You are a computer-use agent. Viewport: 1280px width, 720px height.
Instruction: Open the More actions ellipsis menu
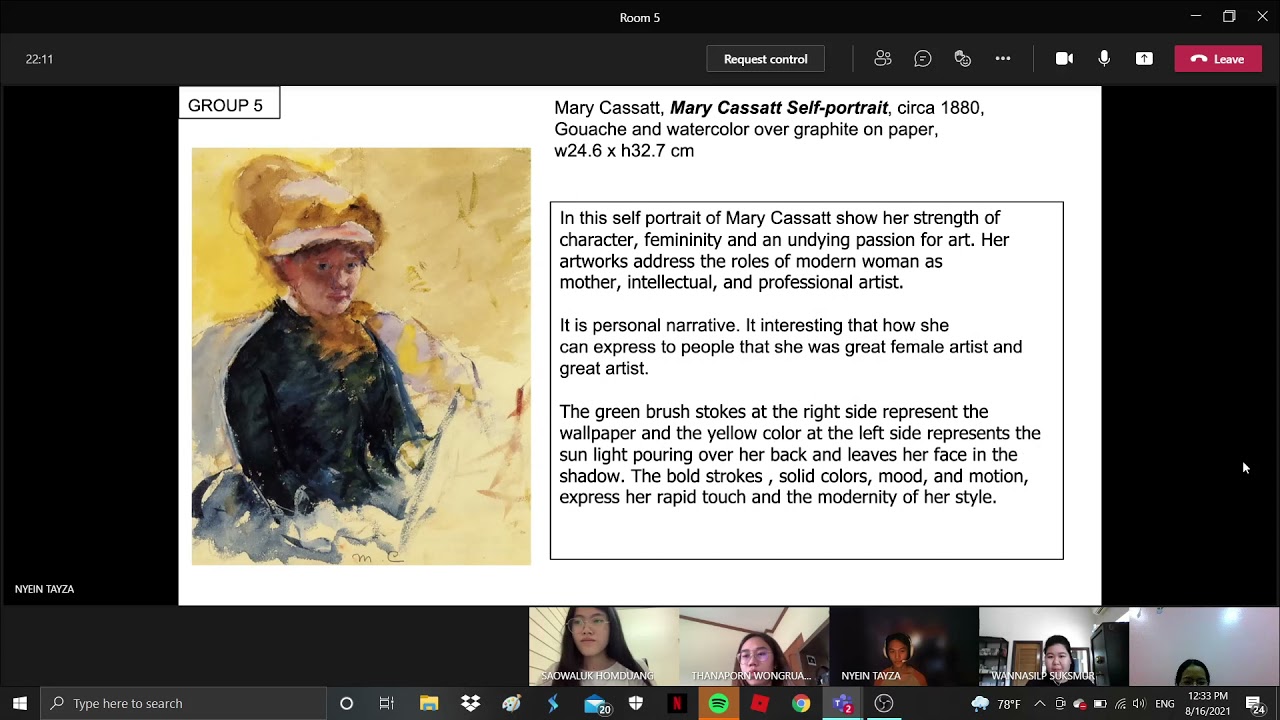point(1003,59)
